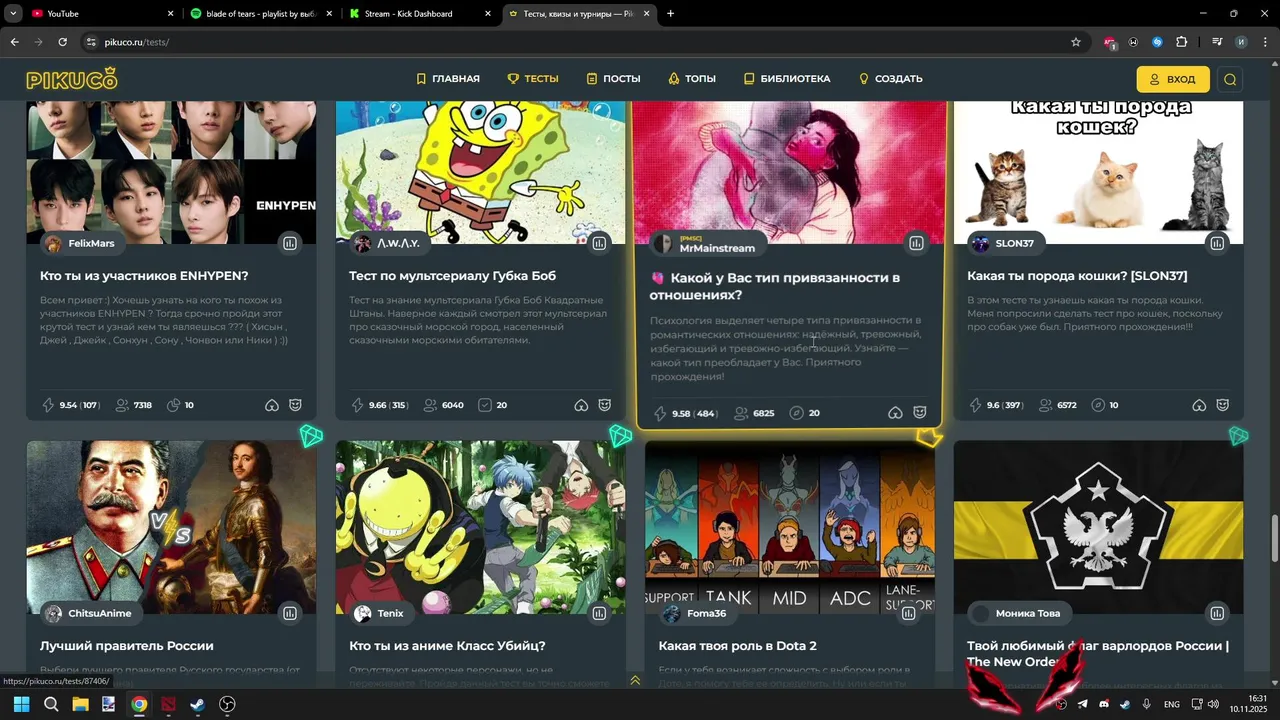Click stats icon on ENHYPEN card image
The width and height of the screenshot is (1280, 720).
[289, 243]
